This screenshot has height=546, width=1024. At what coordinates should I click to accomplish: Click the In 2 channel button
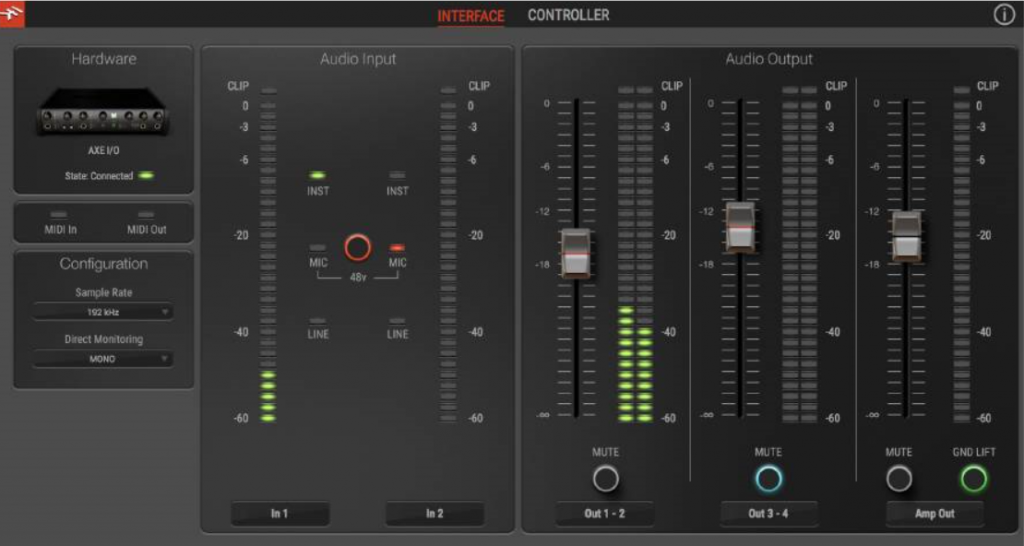pos(434,513)
